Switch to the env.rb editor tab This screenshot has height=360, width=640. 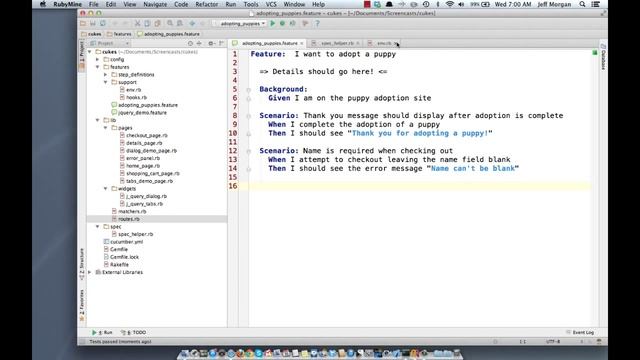(x=384, y=43)
